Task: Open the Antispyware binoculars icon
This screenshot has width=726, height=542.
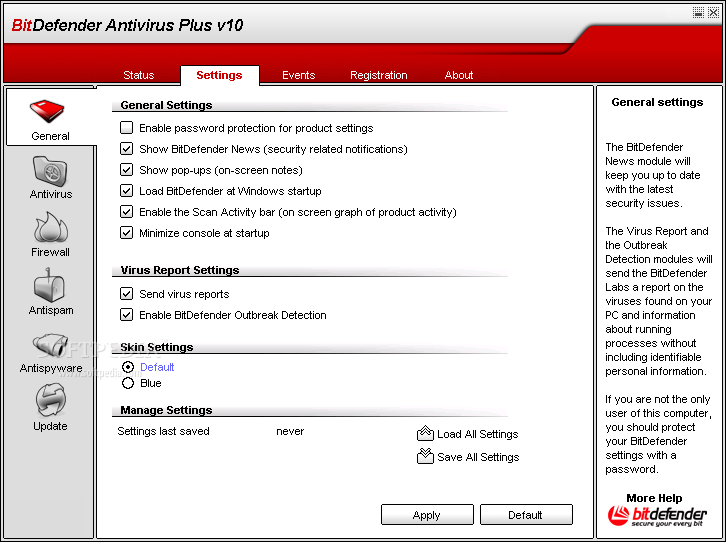Action: click(50, 345)
